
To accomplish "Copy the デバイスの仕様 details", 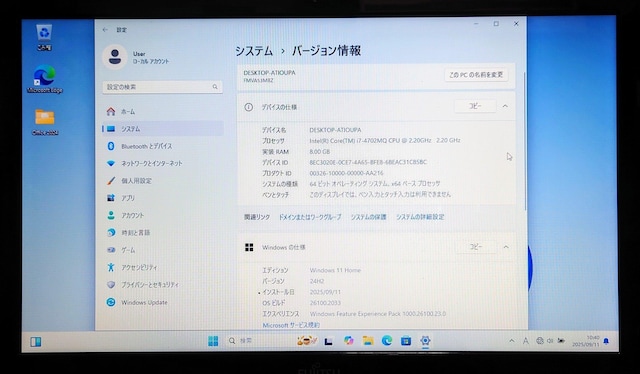I will pyautogui.click(x=475, y=106).
